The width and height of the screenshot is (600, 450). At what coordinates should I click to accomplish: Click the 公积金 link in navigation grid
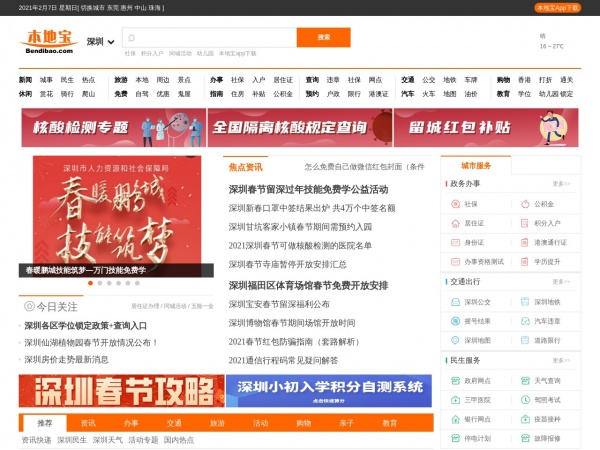[x=283, y=94]
